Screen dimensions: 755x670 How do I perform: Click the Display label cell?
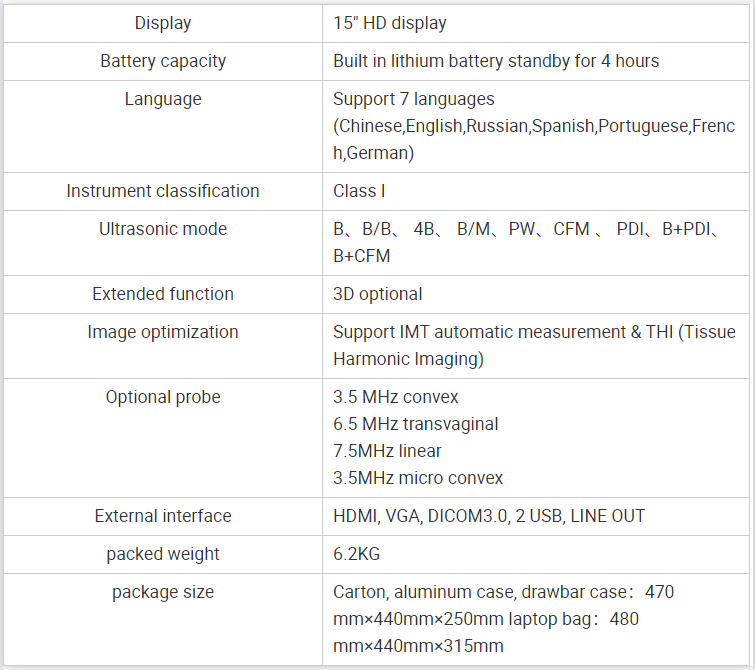pos(163,23)
